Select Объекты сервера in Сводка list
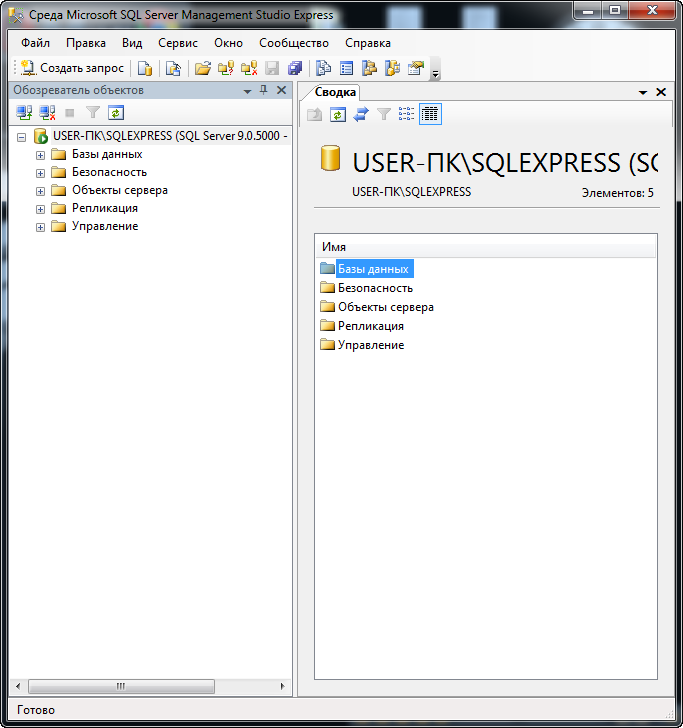The image size is (683, 728). [386, 307]
